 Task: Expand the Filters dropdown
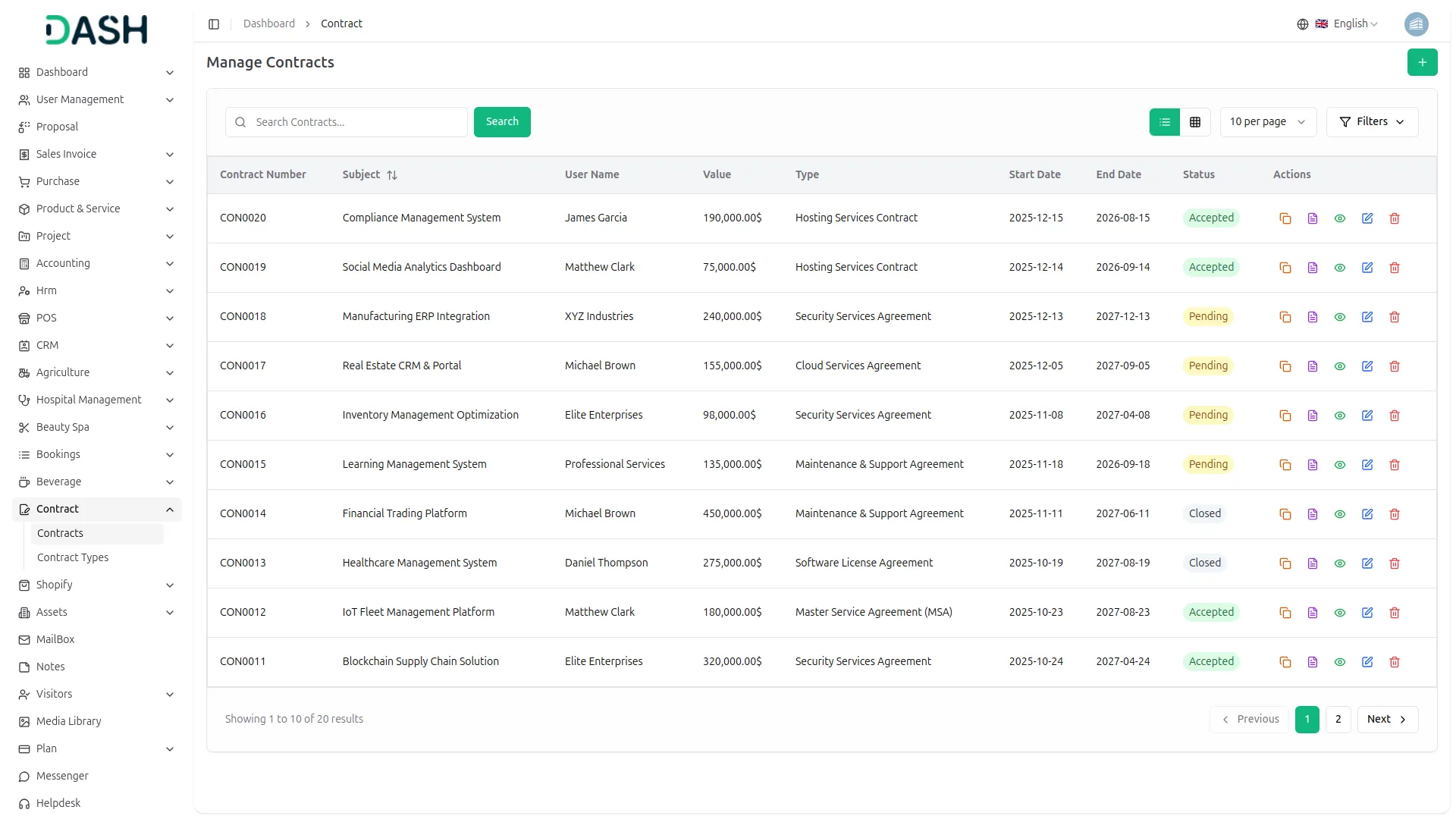1371,122
